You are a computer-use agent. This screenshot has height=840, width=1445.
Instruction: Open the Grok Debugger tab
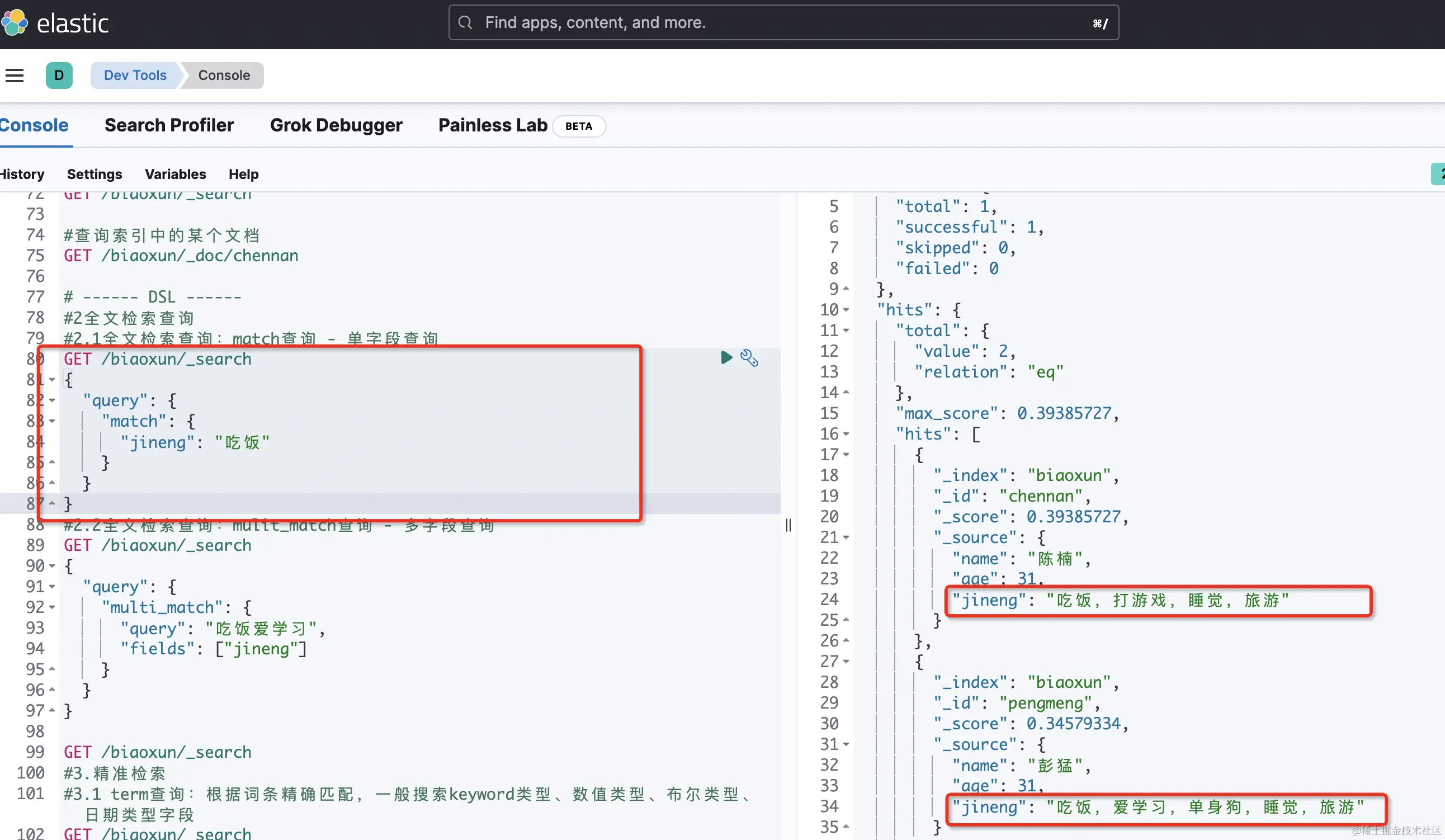(337, 125)
